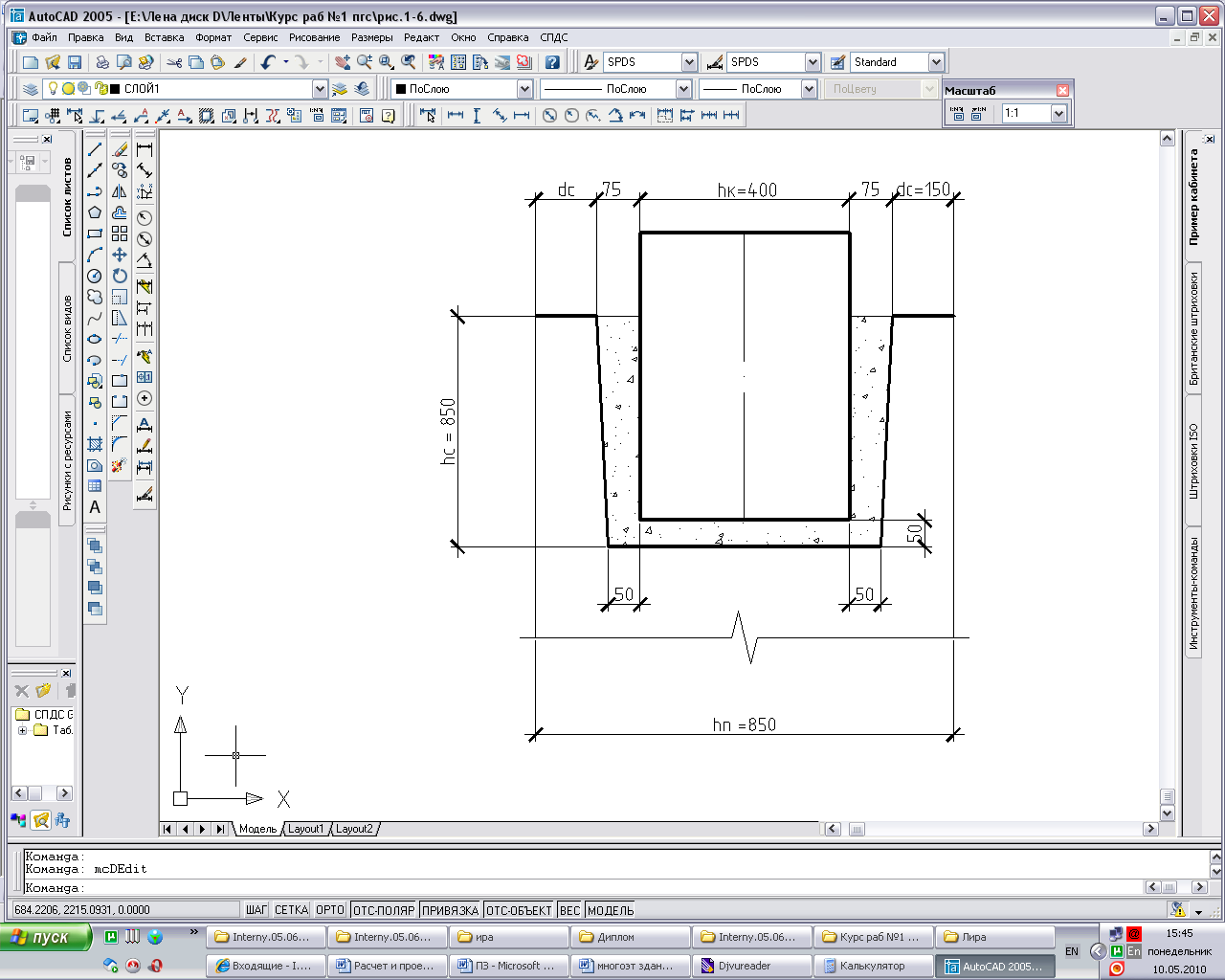Disable ПРИВЯЗКА object snap
Image resolution: width=1225 pixels, height=980 pixels.
[x=450, y=910]
